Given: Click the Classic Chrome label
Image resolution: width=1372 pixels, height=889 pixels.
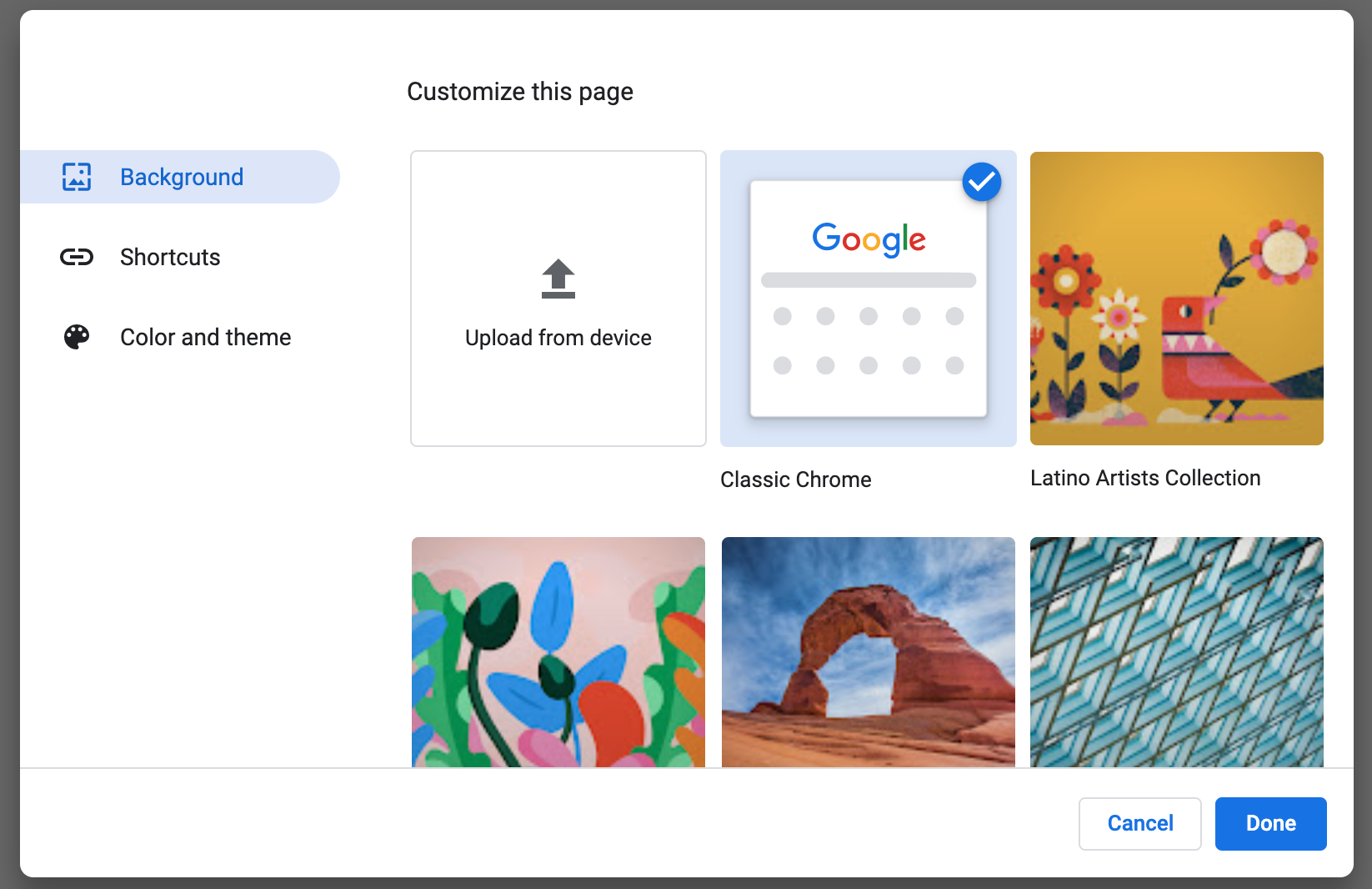Looking at the screenshot, I should pyautogui.click(x=795, y=480).
